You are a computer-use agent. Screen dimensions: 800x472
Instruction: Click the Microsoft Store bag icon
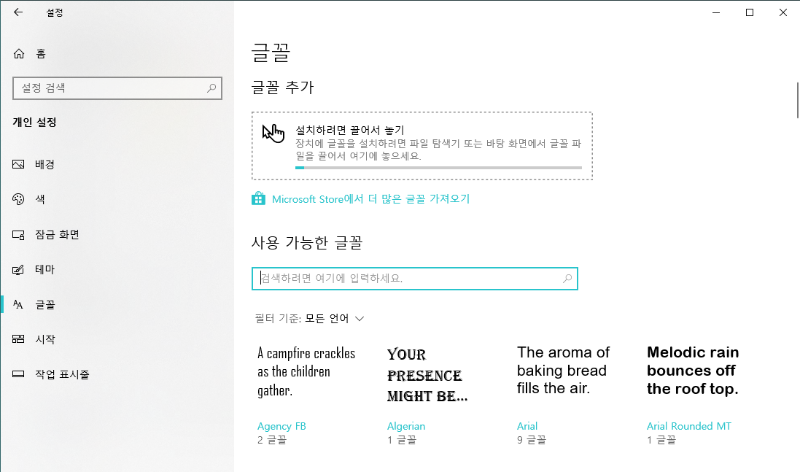259,198
